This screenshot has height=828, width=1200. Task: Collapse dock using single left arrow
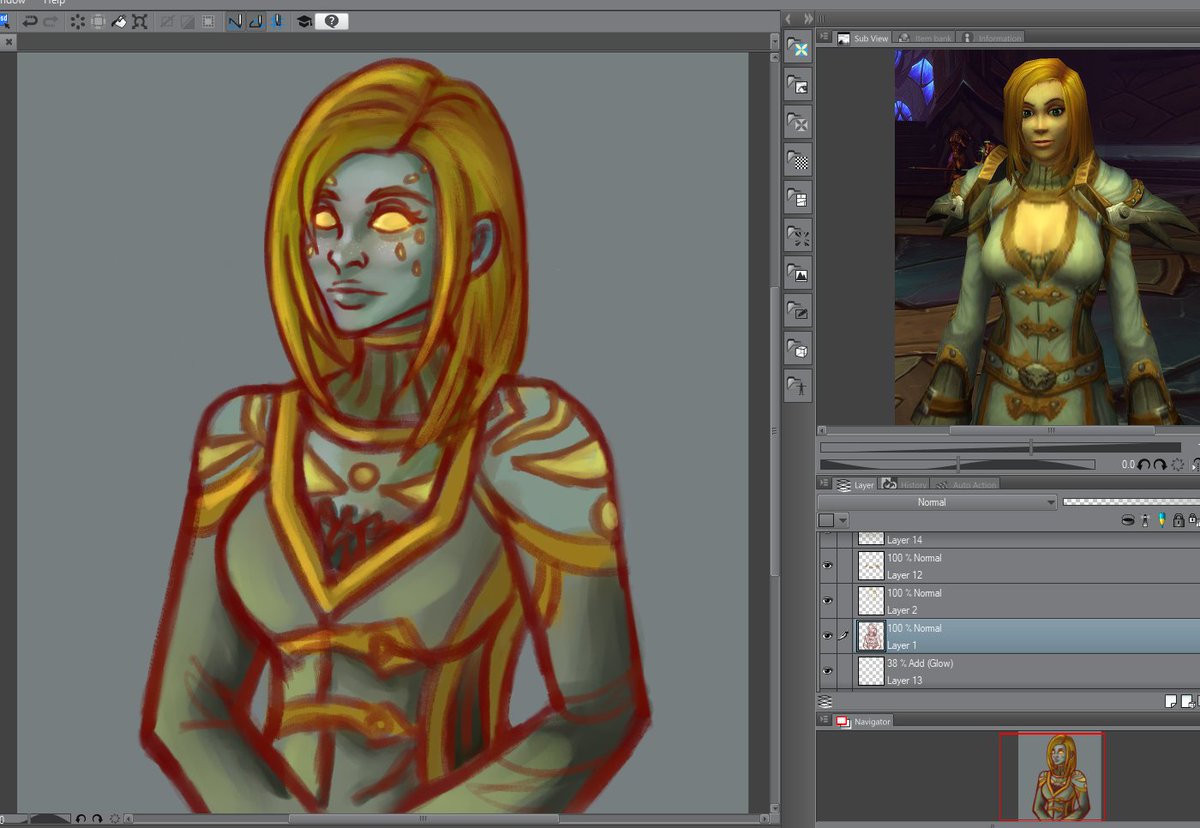pos(788,19)
